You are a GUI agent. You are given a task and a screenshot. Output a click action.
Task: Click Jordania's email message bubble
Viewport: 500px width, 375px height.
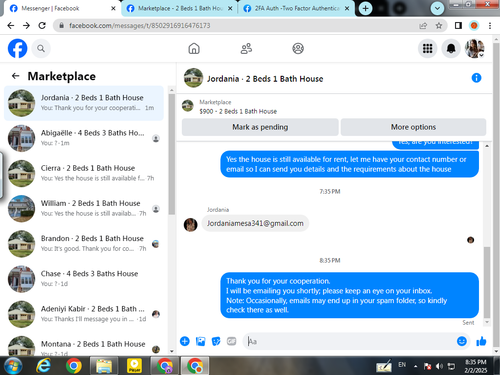(x=255, y=223)
